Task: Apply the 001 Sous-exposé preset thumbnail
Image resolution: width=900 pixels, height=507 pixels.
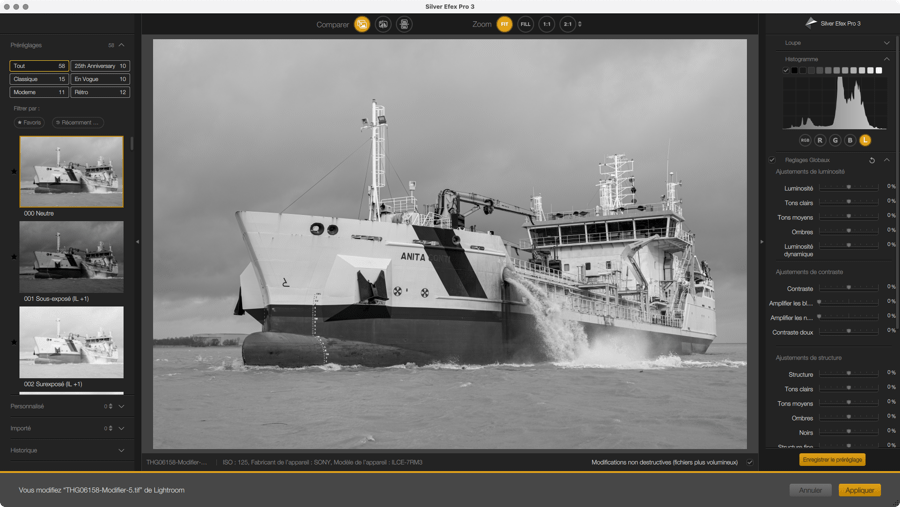Action: [x=71, y=257]
